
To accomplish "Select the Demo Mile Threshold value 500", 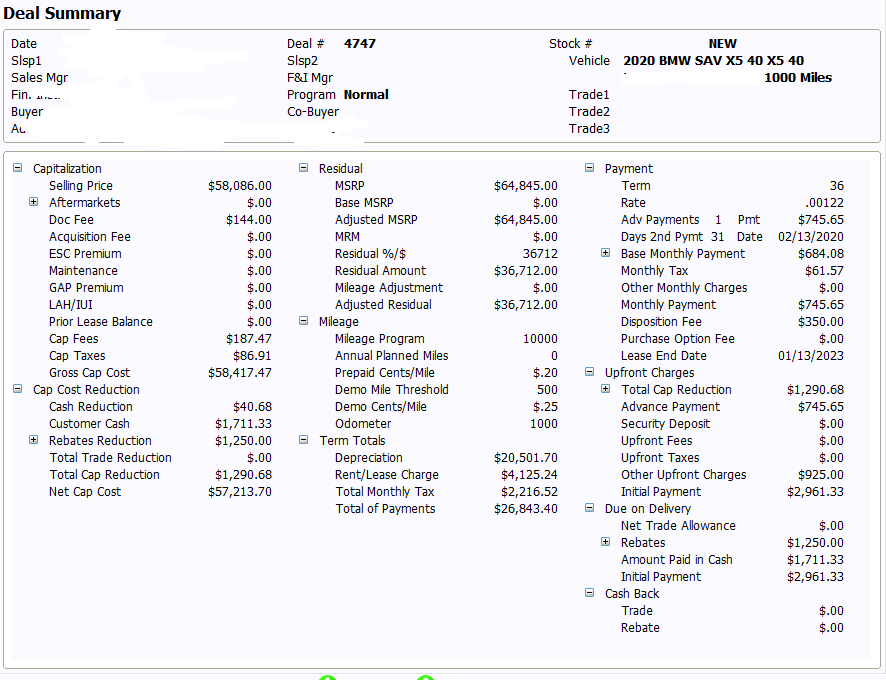I will [547, 390].
